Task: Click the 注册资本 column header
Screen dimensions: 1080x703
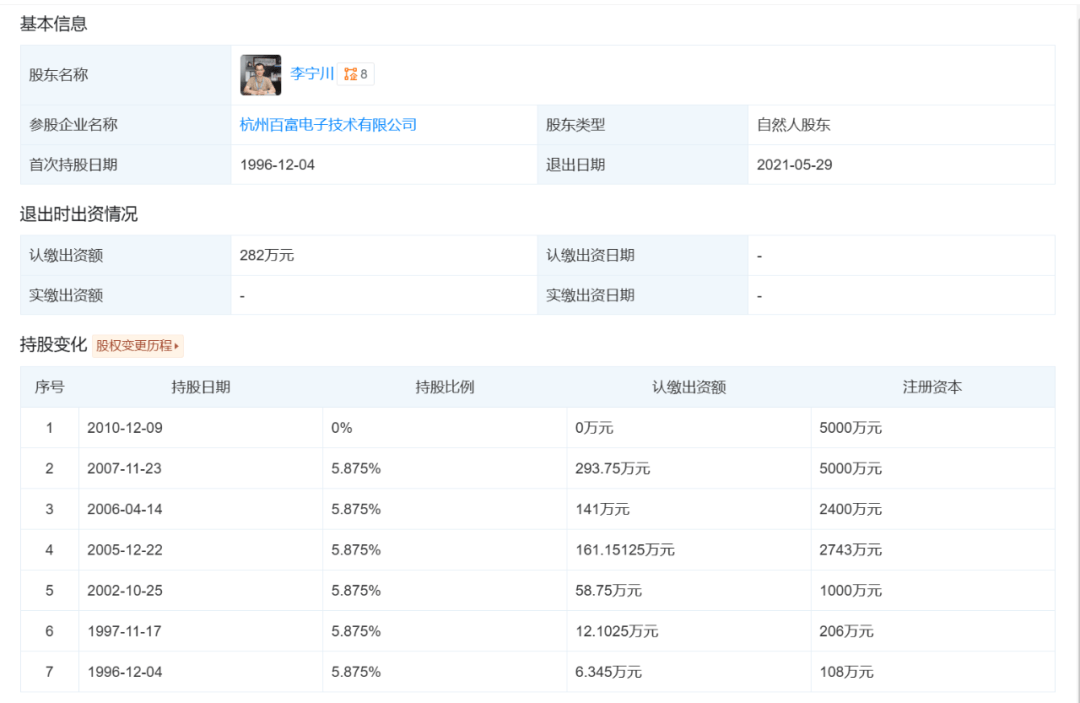Action: pyautogui.click(x=932, y=387)
